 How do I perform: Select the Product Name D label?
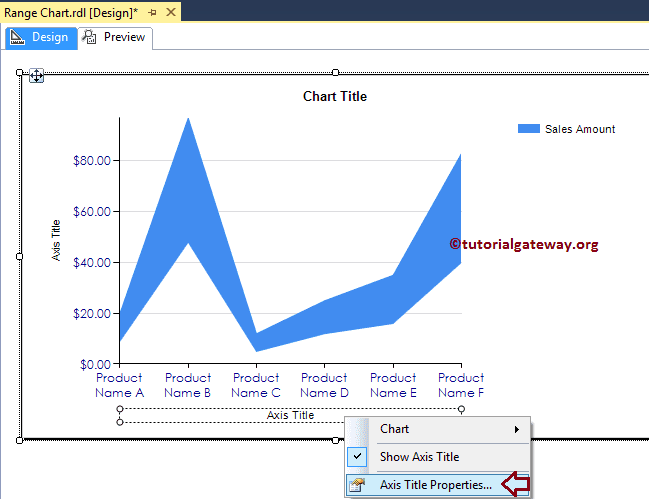coord(324,385)
